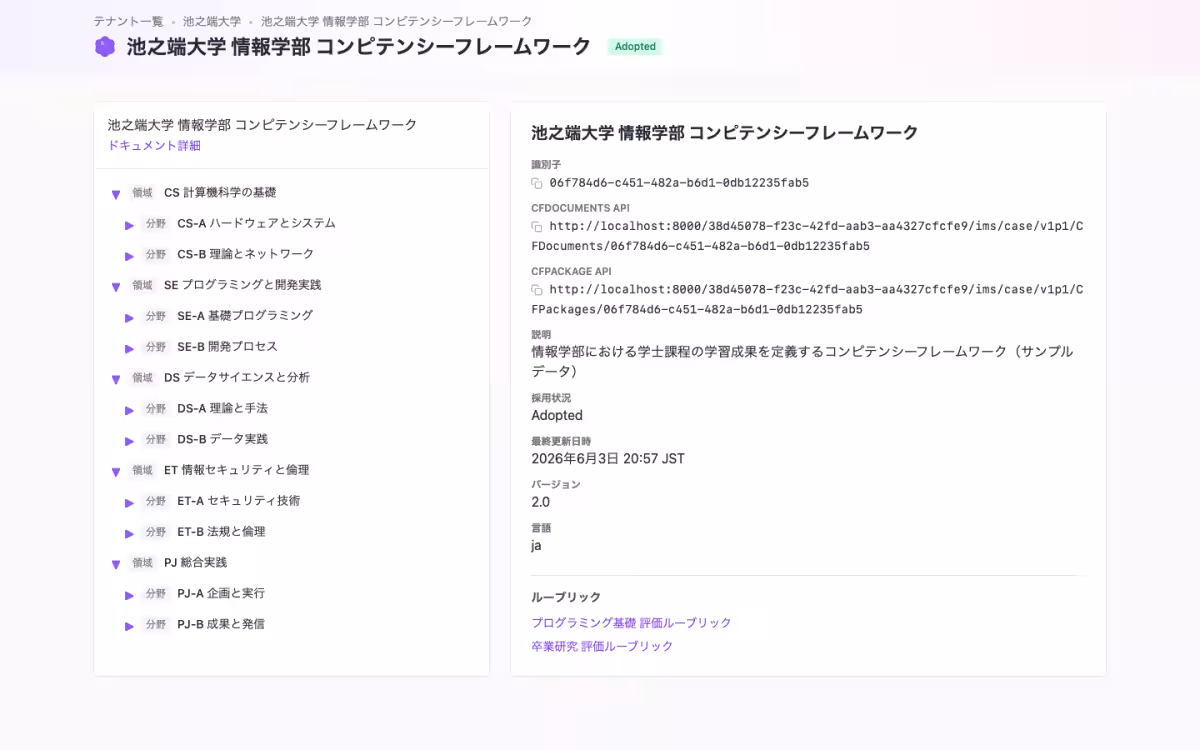Open the ドキュメント詳細 link
The height and width of the screenshot is (750, 1200).
(154, 146)
